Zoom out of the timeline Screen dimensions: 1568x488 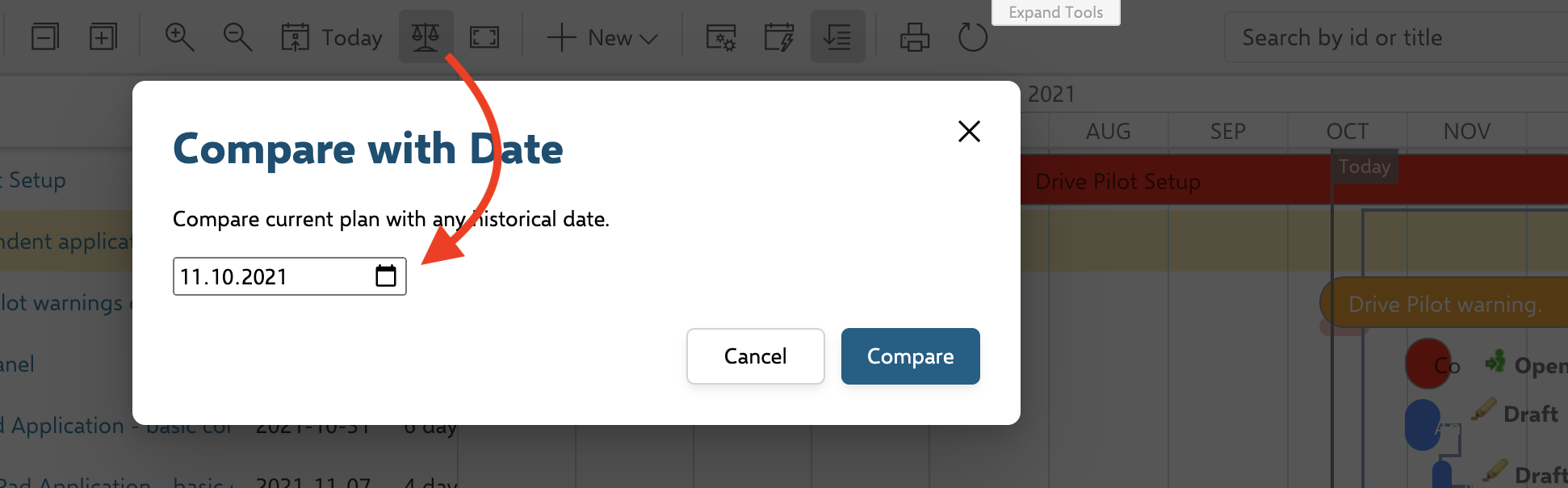(237, 36)
